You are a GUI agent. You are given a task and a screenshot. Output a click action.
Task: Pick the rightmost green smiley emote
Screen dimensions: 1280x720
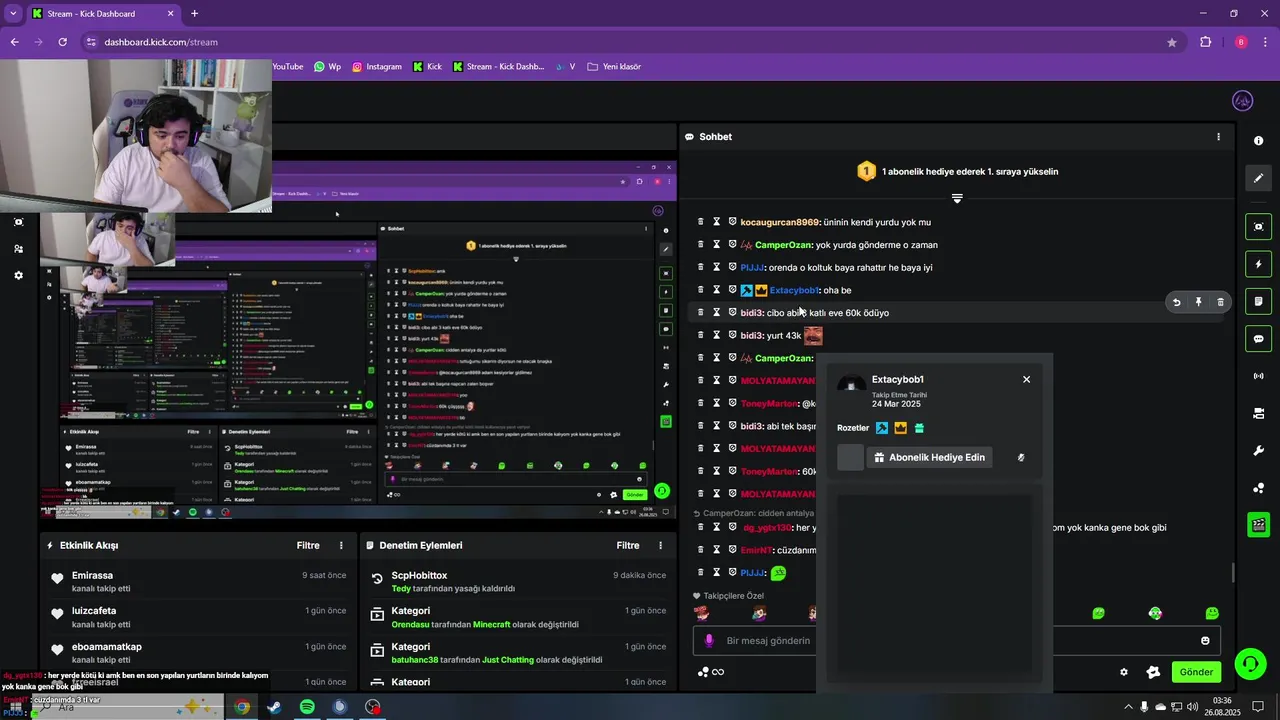coord(1212,613)
